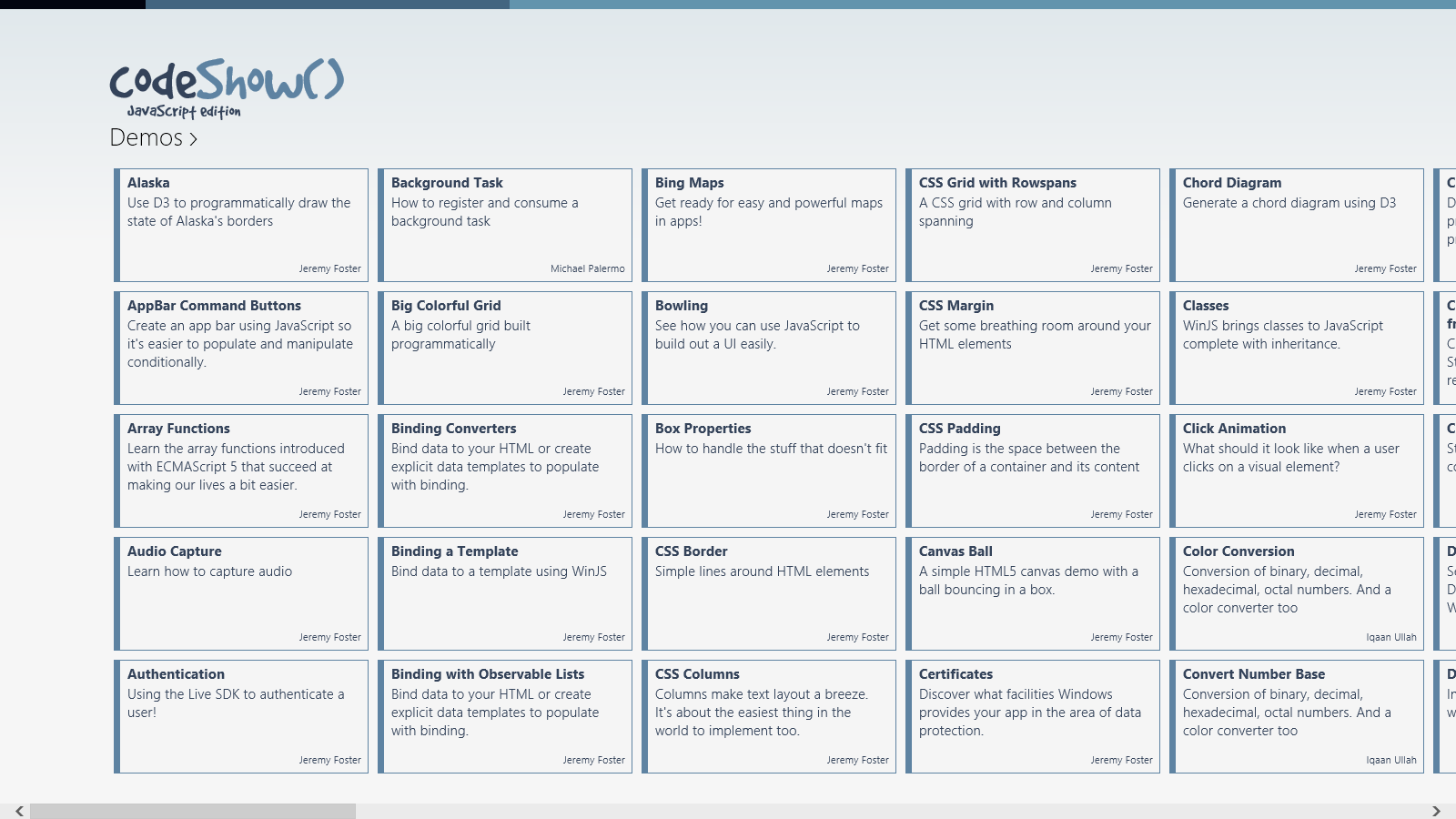Image resolution: width=1456 pixels, height=819 pixels.
Task: Click the scroll left arrow
Action: point(19,811)
